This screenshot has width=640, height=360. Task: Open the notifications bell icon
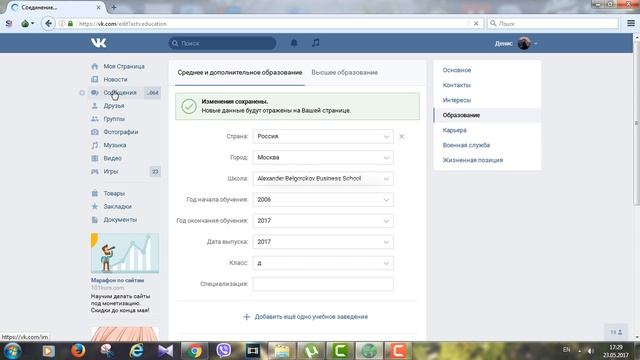click(x=294, y=43)
